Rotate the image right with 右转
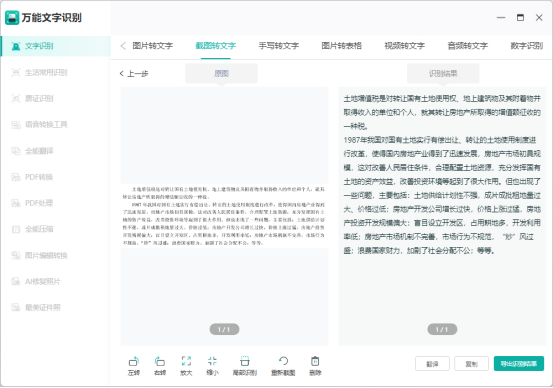The width and height of the screenshot is (553, 388). click(160, 366)
